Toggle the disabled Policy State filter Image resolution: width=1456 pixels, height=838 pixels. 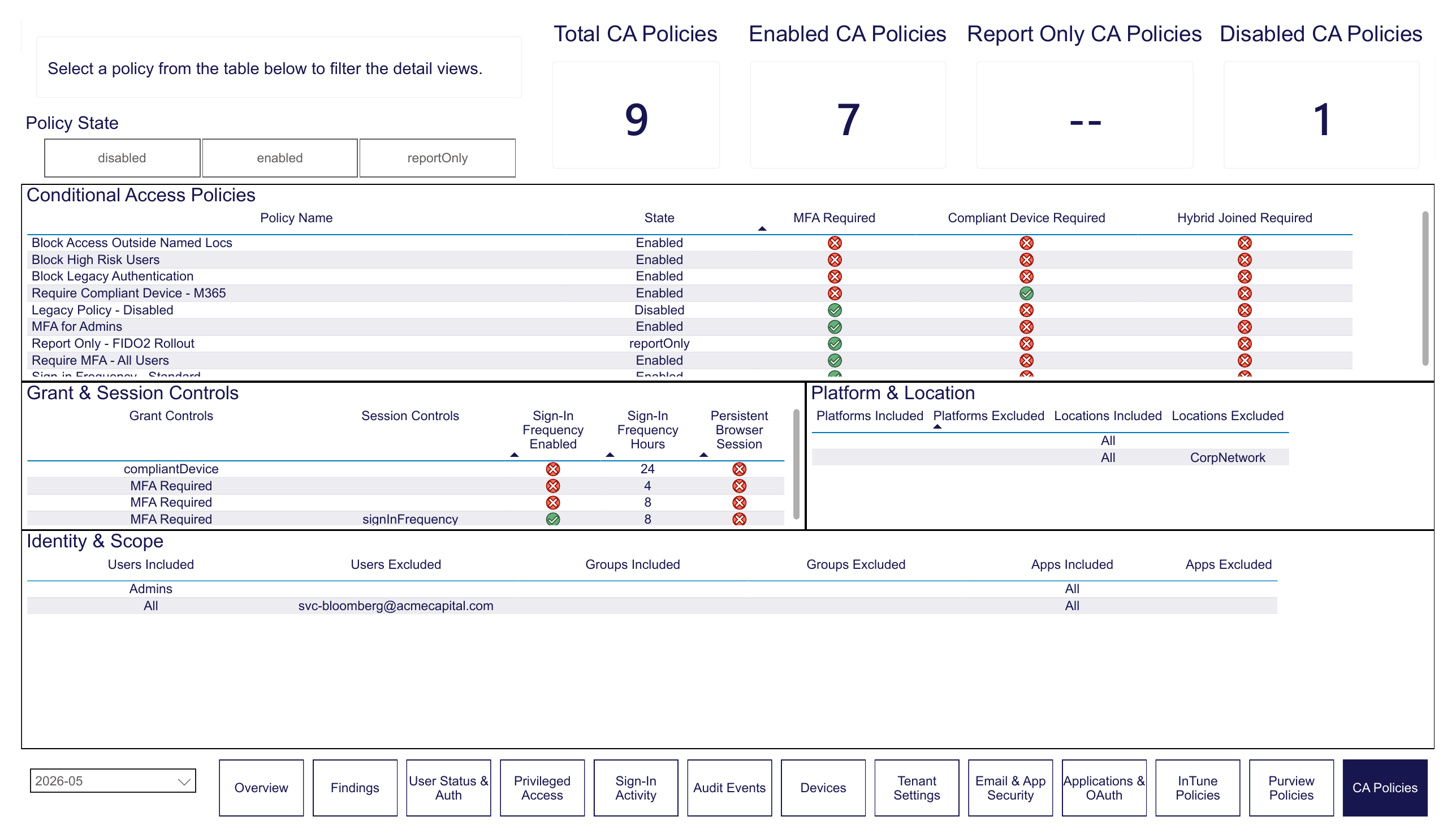coord(122,158)
